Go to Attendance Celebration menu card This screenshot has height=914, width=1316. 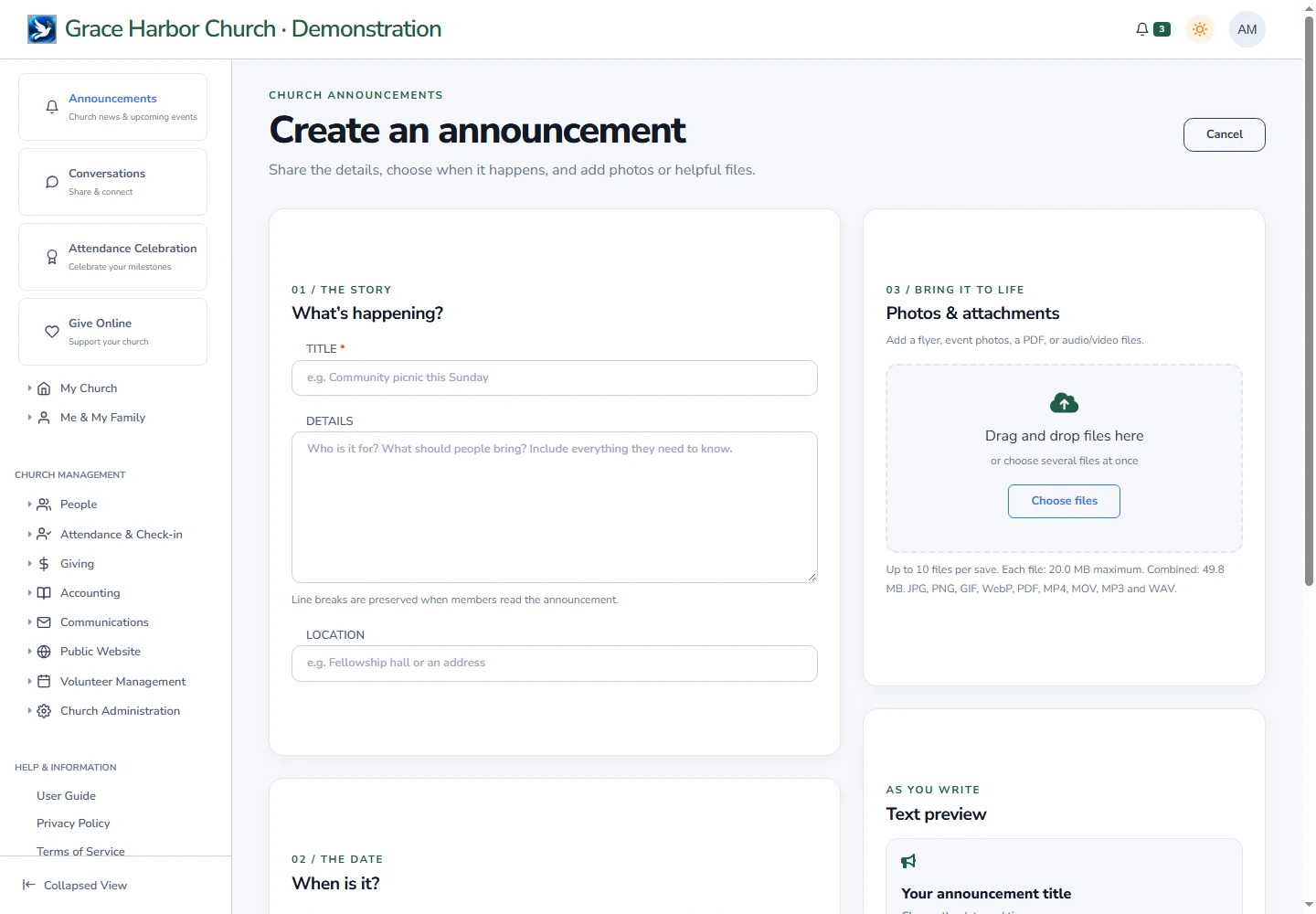click(x=112, y=257)
